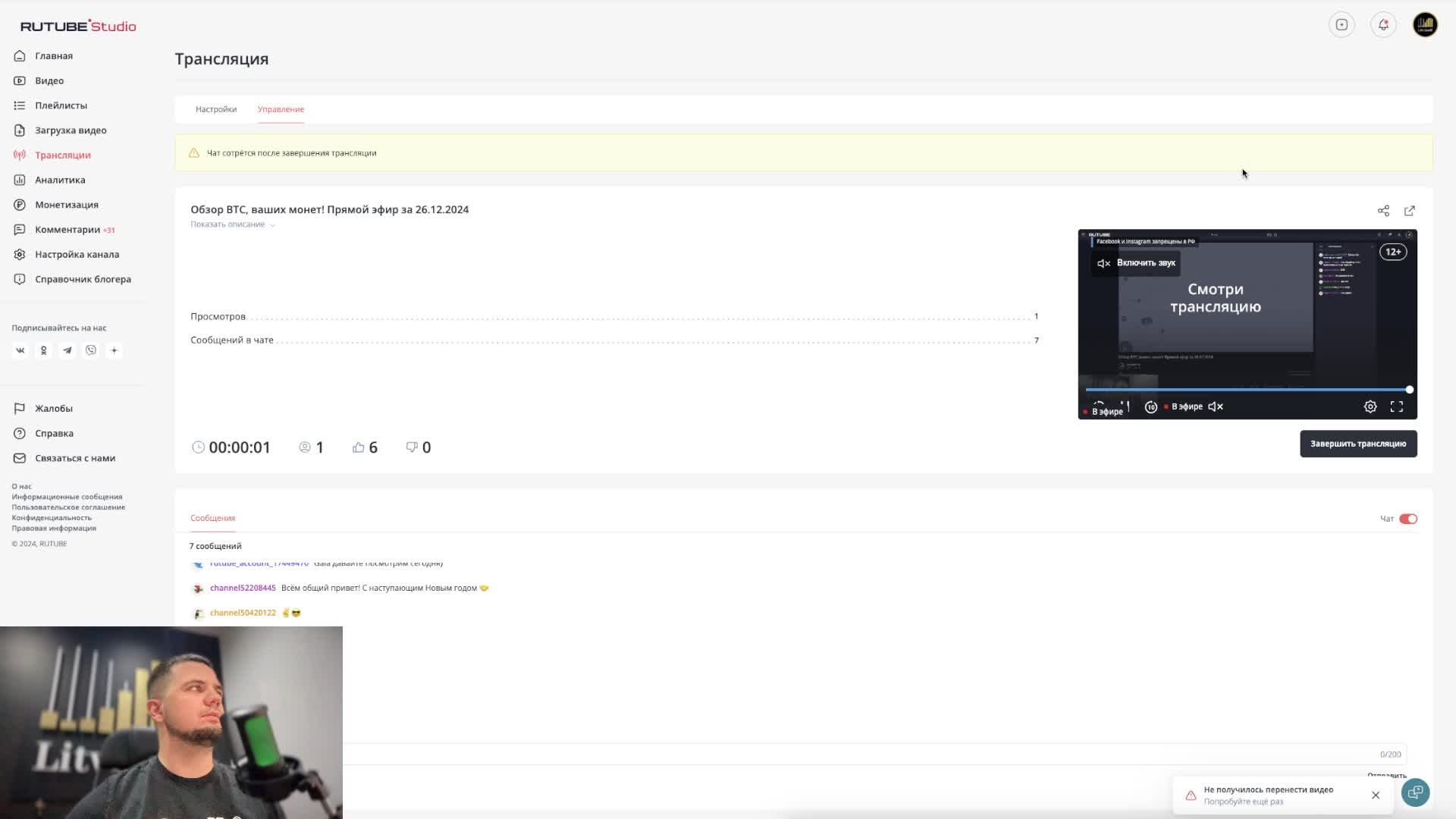
Task: Click the Справочник блогера icon
Action: pyautogui.click(x=20, y=279)
